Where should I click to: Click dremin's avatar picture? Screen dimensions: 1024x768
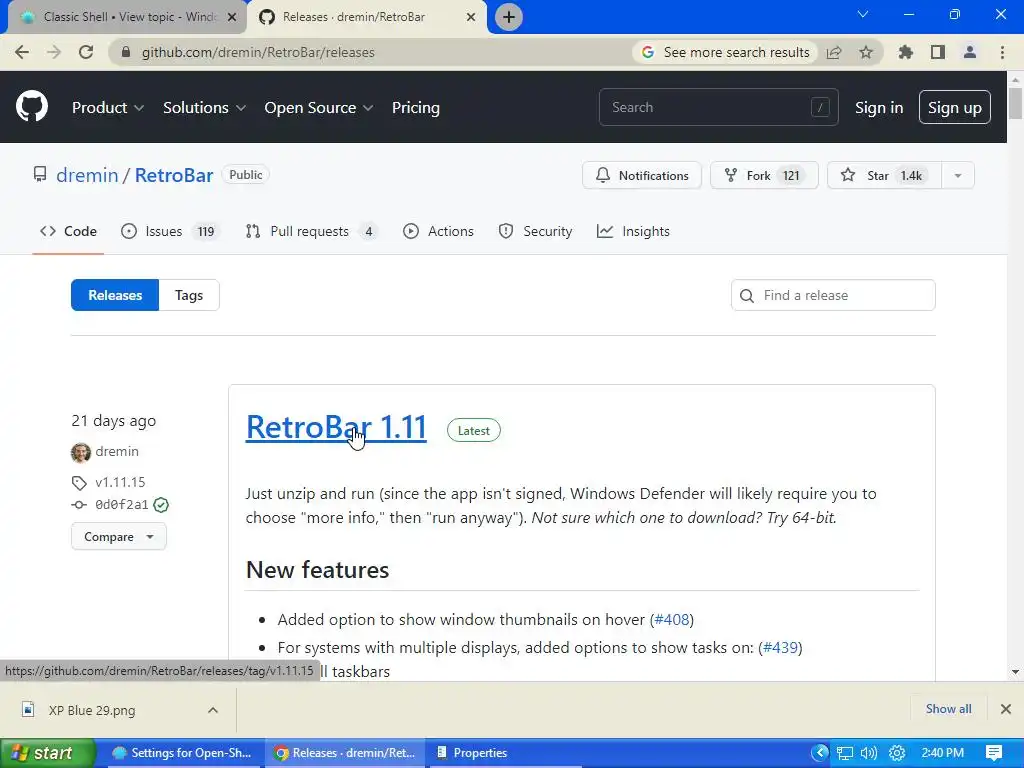tap(81, 452)
